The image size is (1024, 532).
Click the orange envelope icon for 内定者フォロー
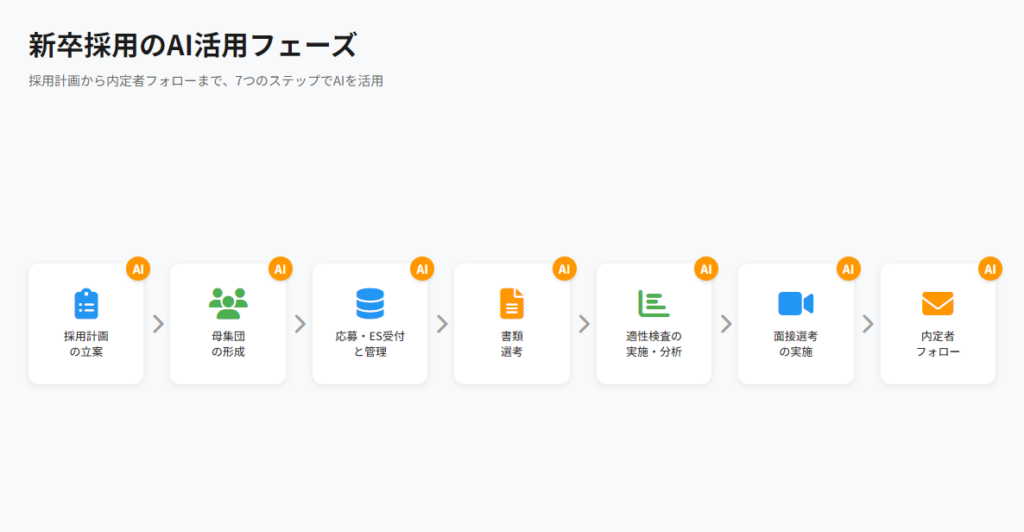click(x=938, y=303)
